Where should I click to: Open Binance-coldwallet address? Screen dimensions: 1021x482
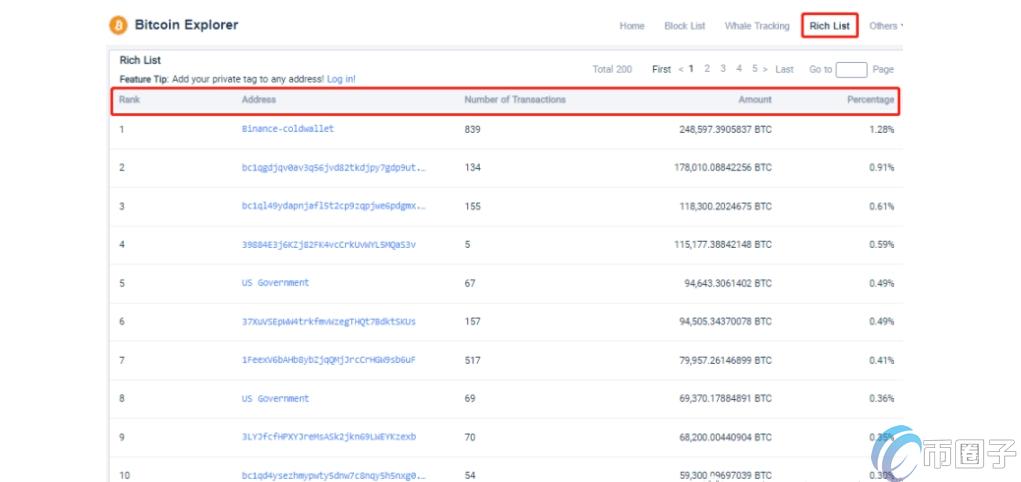tap(288, 129)
